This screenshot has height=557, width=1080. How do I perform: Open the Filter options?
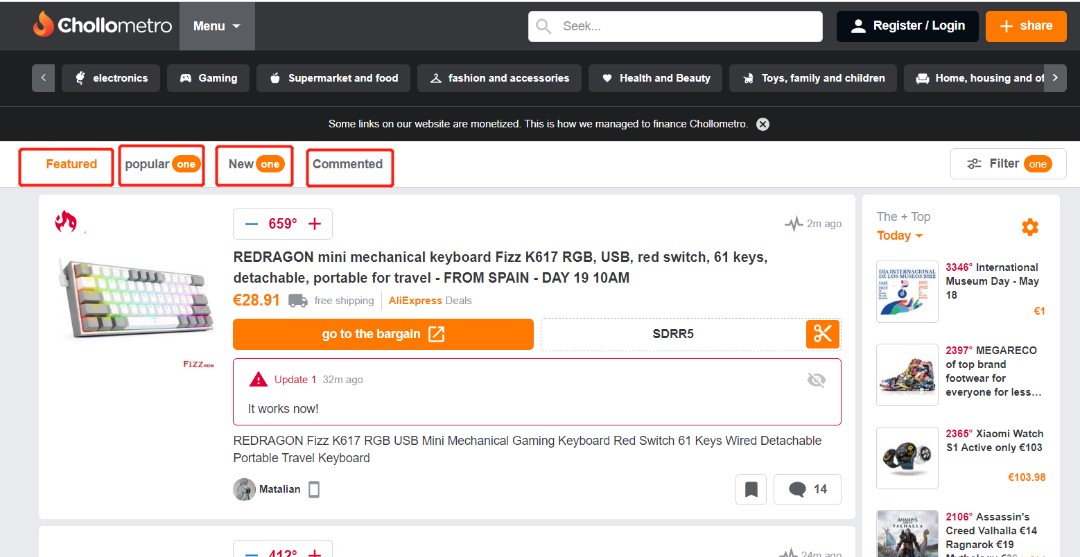click(1008, 164)
